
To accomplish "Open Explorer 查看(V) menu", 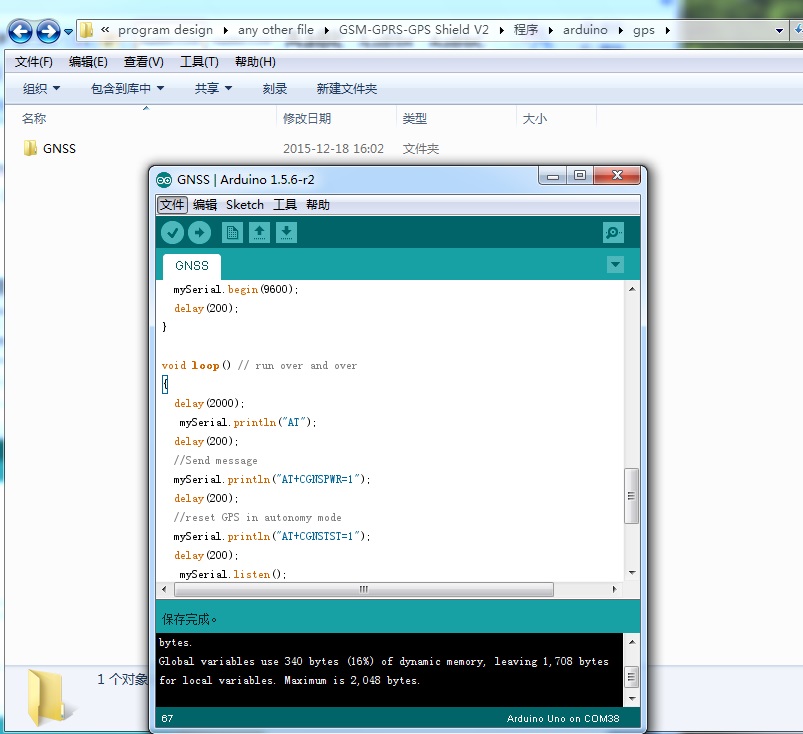I will (143, 62).
